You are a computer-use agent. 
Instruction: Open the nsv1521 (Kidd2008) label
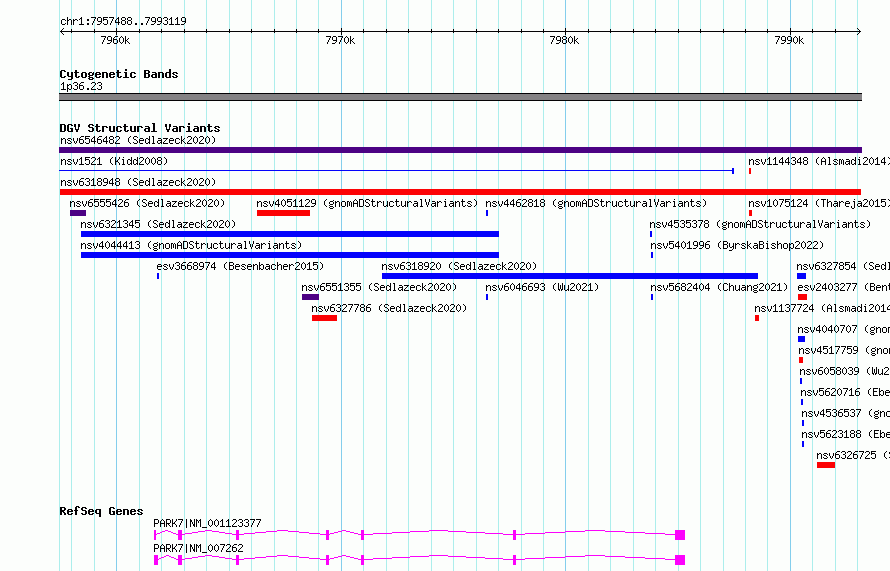114,161
